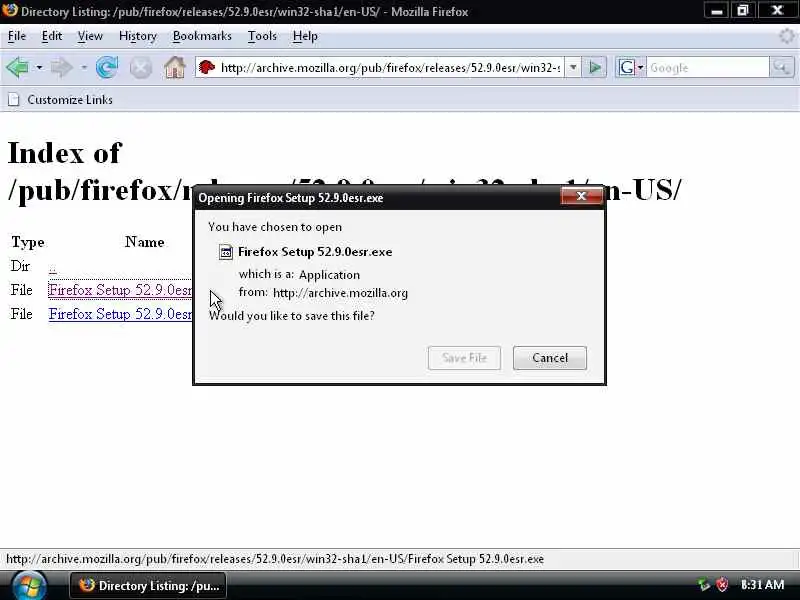Click 'Would you like to save this file?' text
Viewport: 800px width, 600px height.
[291, 316]
